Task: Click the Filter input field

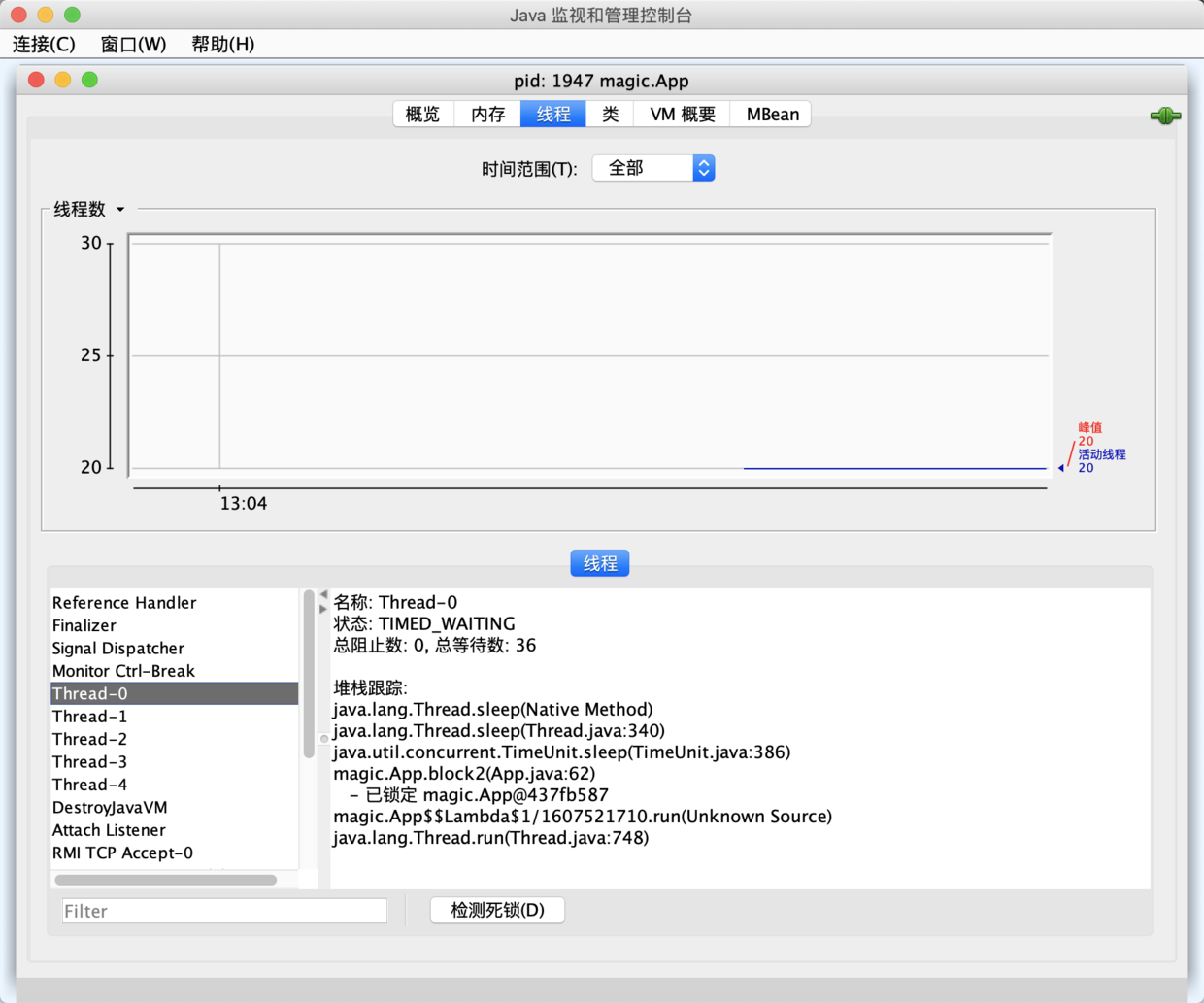Action: (x=224, y=911)
